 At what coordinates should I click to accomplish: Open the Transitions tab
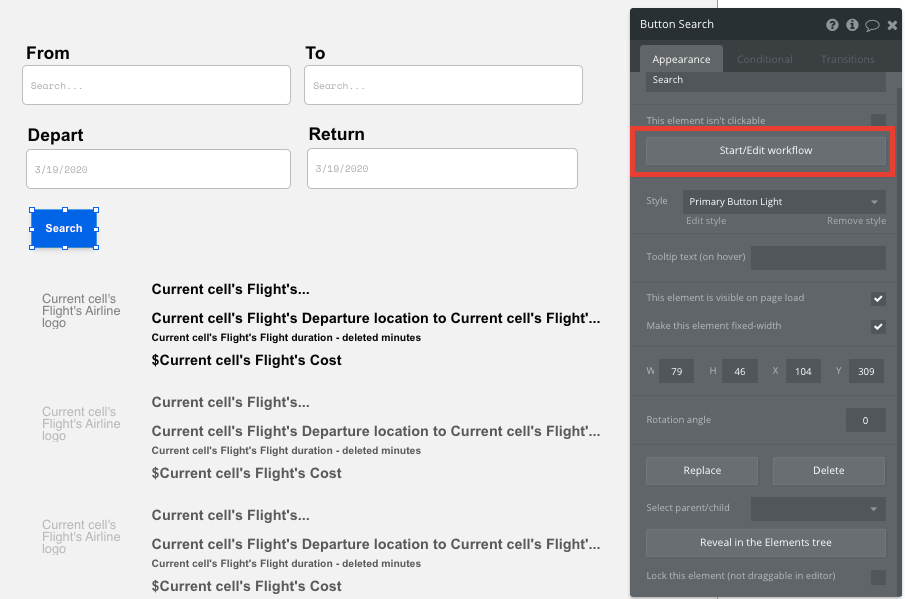[x=847, y=59]
